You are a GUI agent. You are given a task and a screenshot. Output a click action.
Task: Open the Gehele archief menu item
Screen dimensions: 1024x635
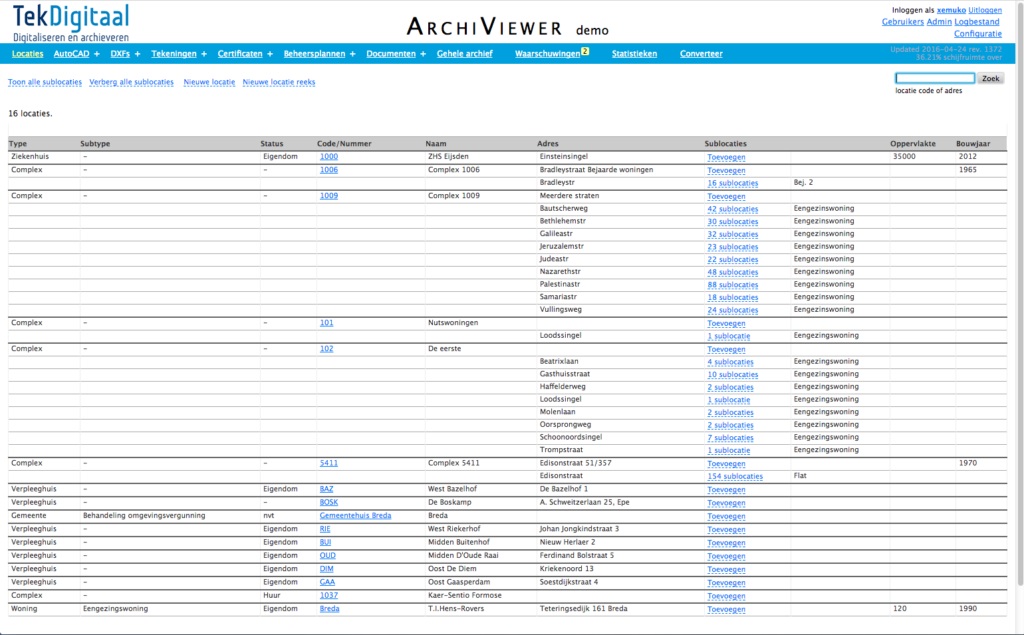click(x=464, y=54)
